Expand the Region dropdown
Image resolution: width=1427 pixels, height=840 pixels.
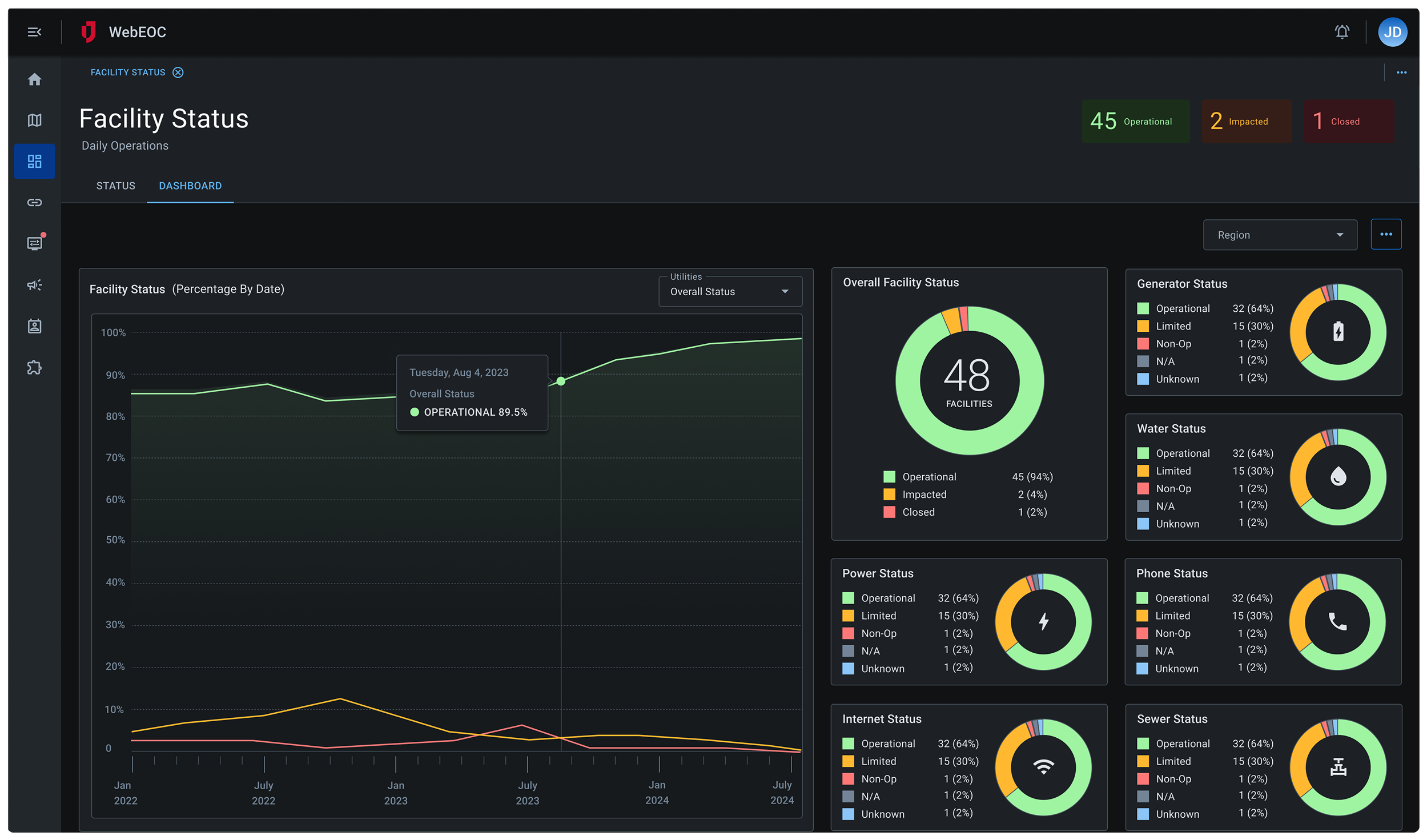pos(1279,235)
